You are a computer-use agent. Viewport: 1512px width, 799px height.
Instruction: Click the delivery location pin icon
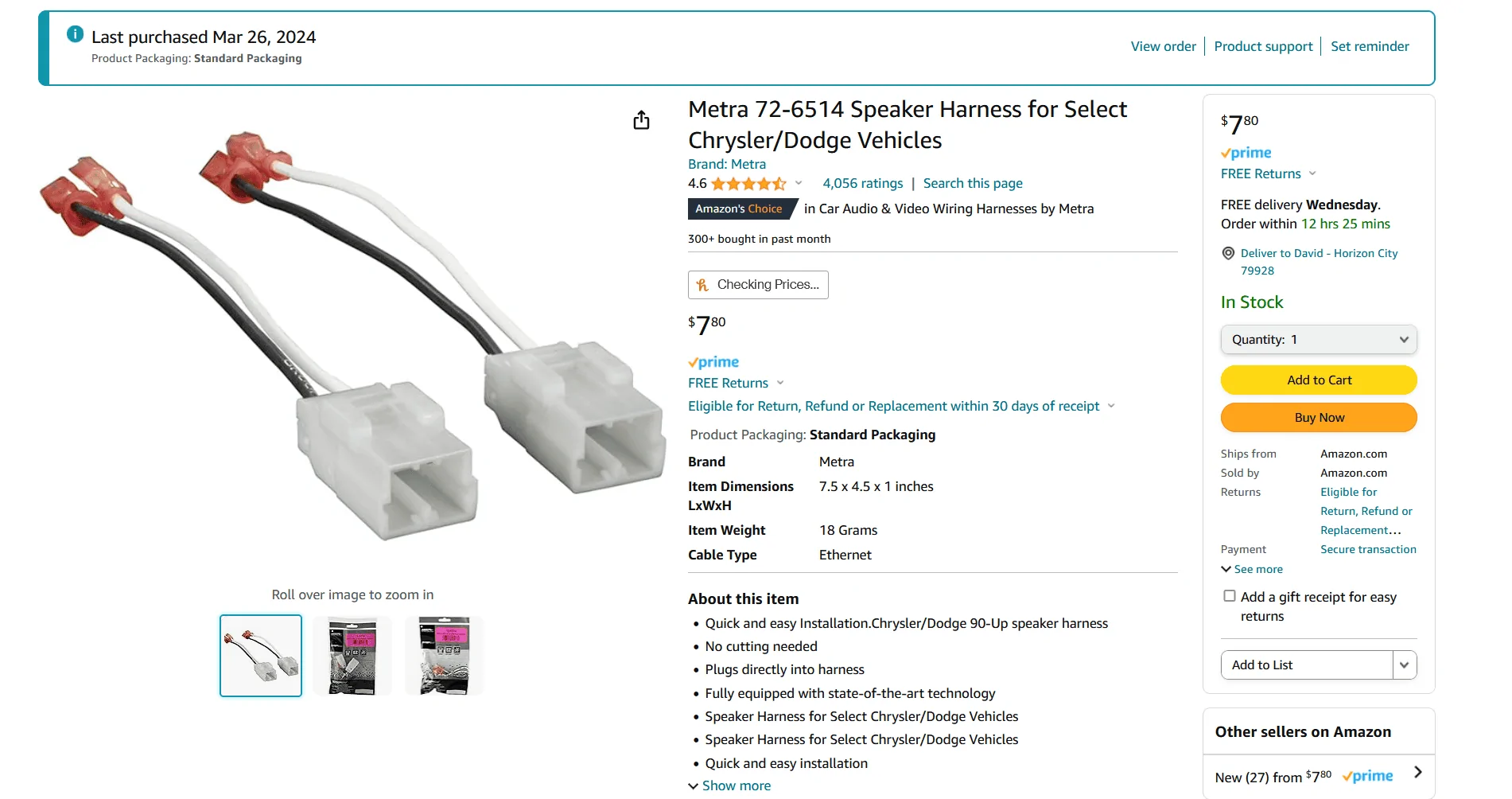tap(1228, 253)
